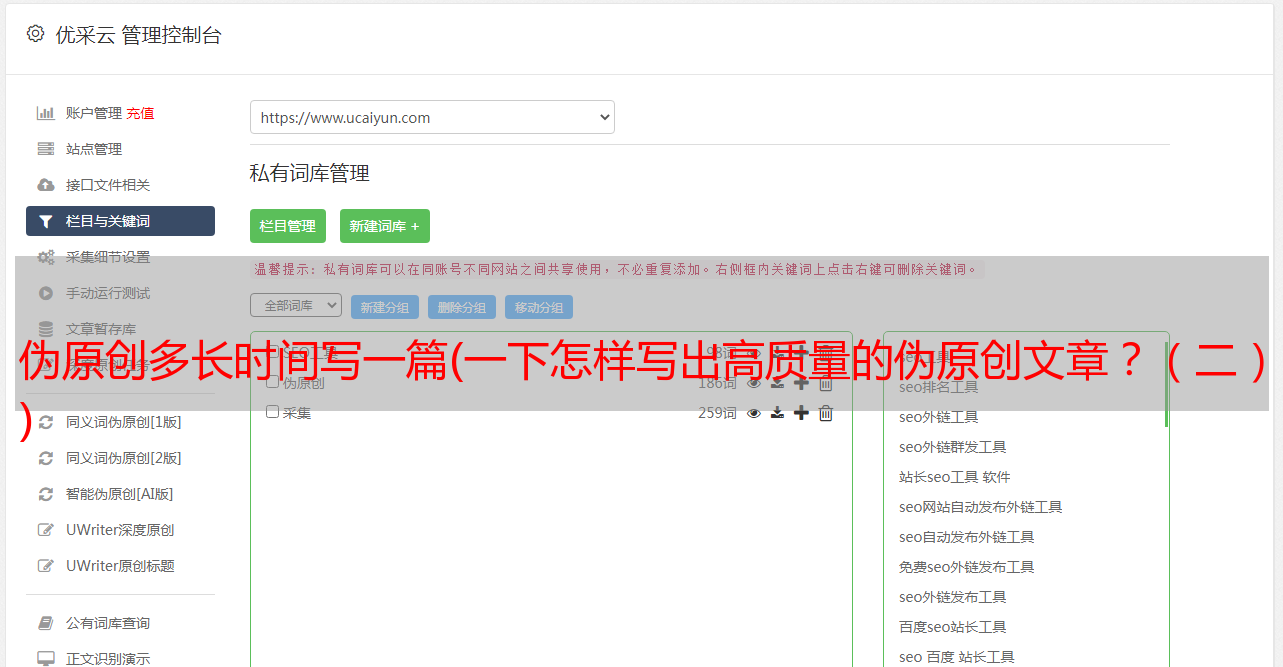This screenshot has width=1283, height=667.
Task: Download the 采集 word library
Action: (777, 413)
